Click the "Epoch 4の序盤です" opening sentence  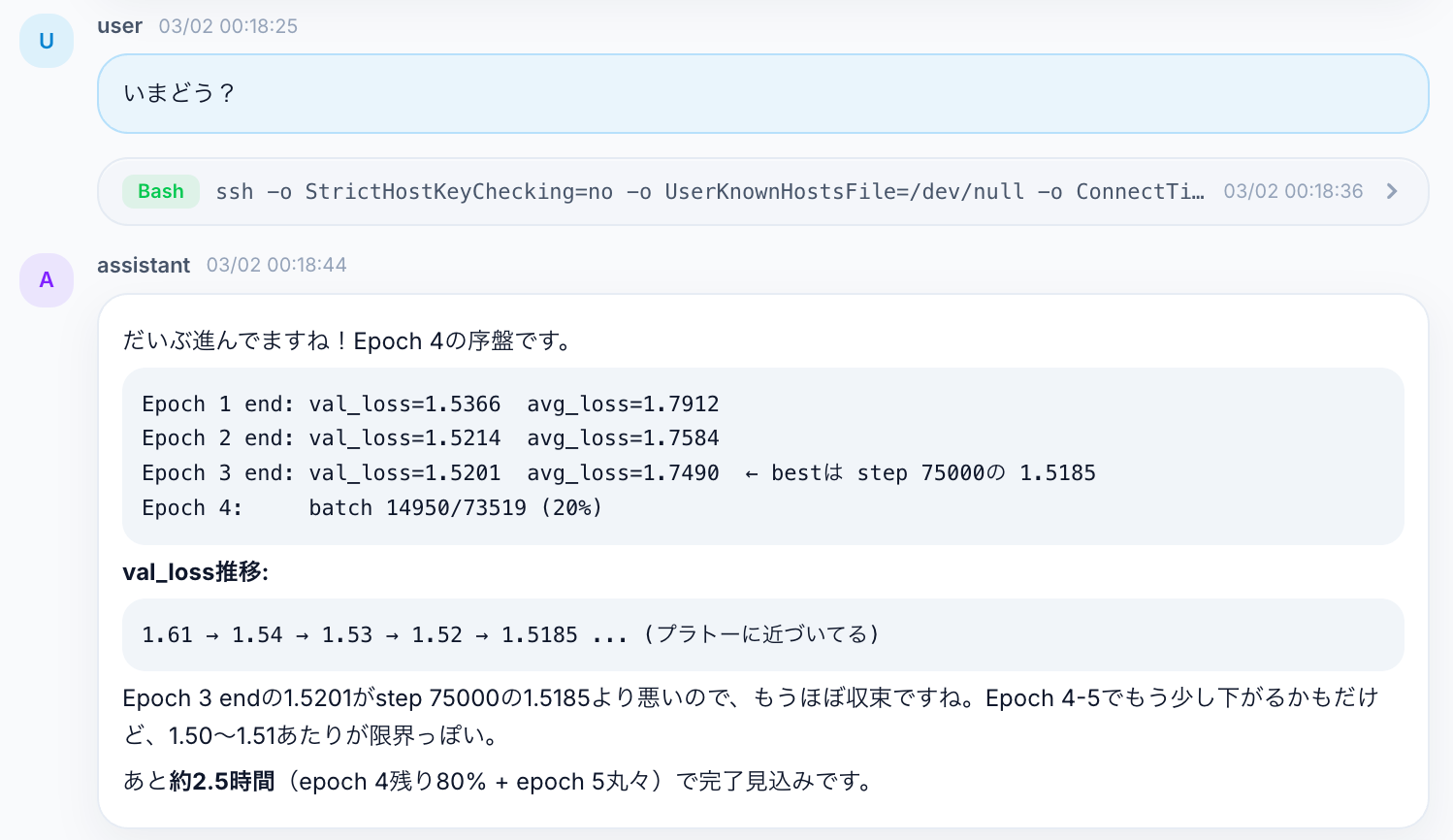tap(347, 341)
